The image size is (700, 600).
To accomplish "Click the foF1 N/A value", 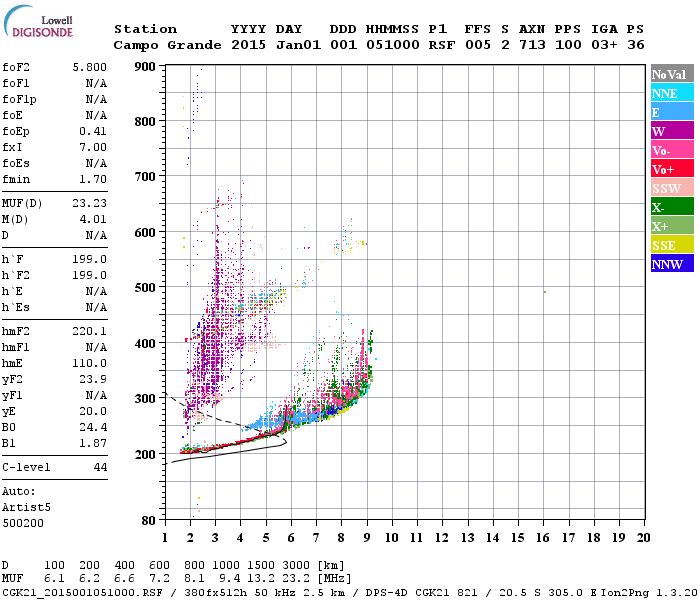I will coord(96,83).
